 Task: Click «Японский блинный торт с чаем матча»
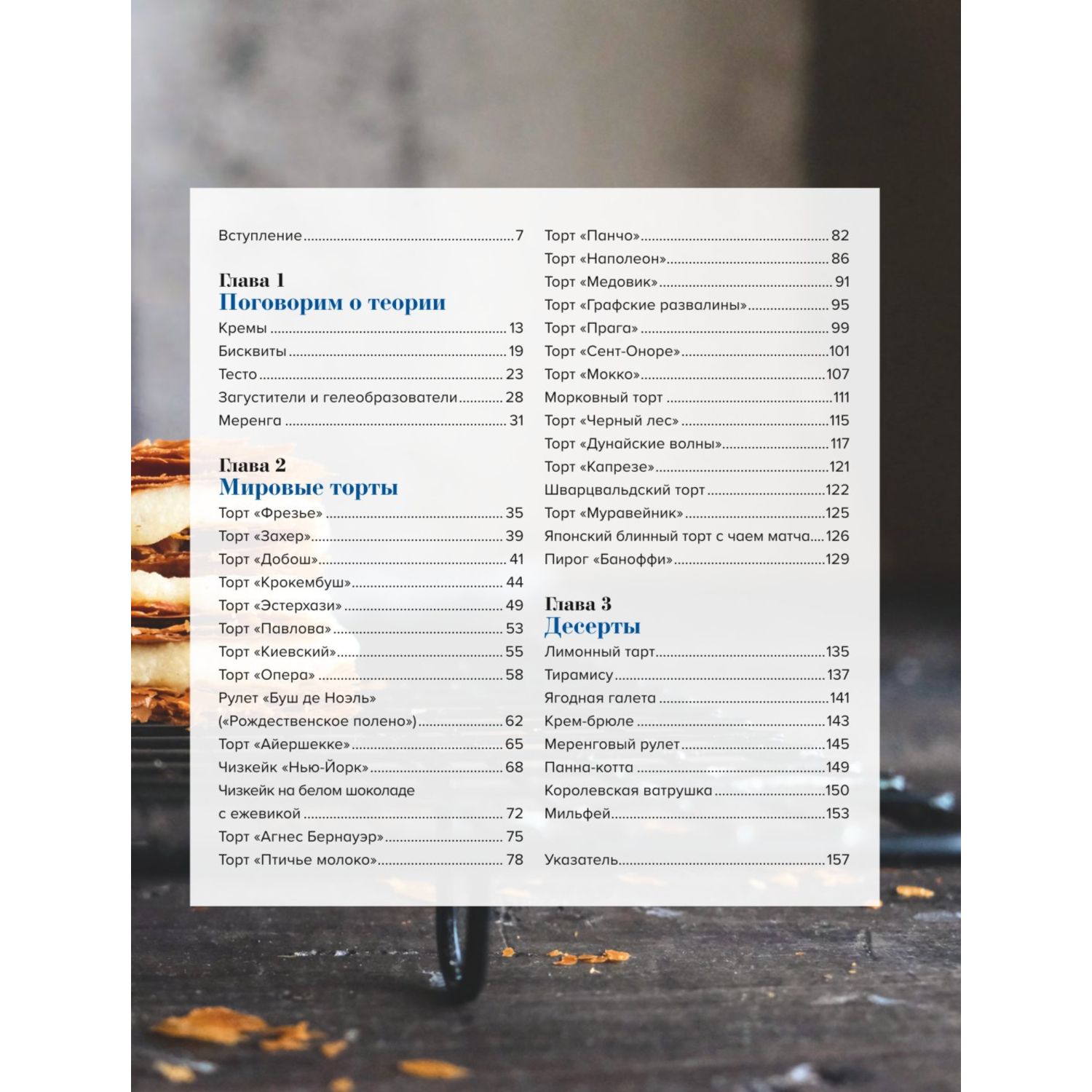click(x=697, y=536)
